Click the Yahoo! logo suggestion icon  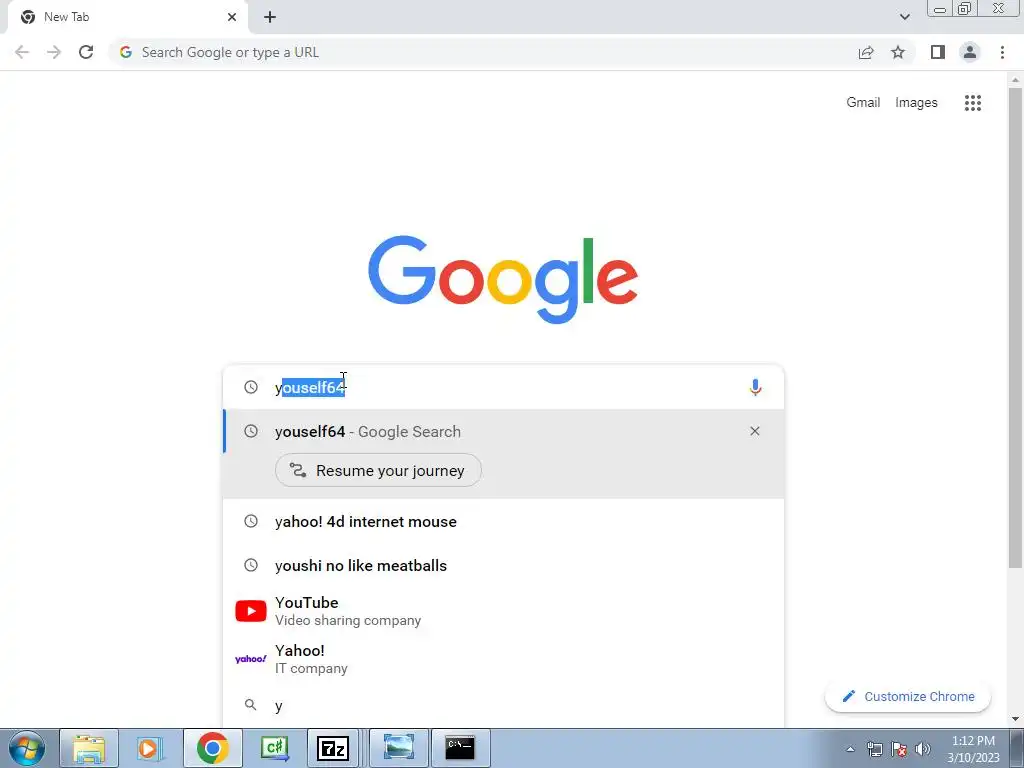click(251, 659)
